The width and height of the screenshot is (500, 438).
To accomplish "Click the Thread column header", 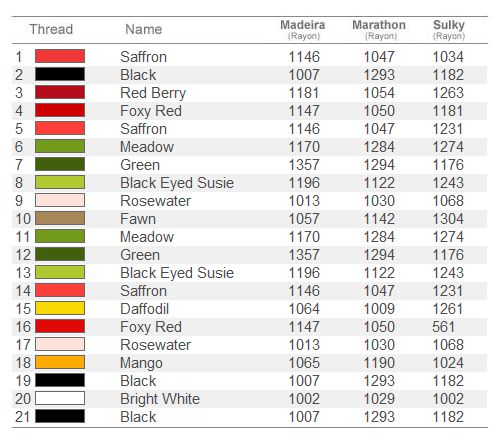I will click(51, 29).
